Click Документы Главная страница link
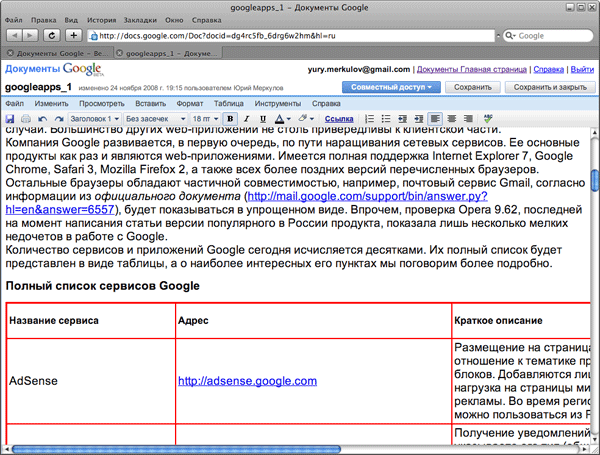The width and height of the screenshot is (600, 455). (x=471, y=69)
